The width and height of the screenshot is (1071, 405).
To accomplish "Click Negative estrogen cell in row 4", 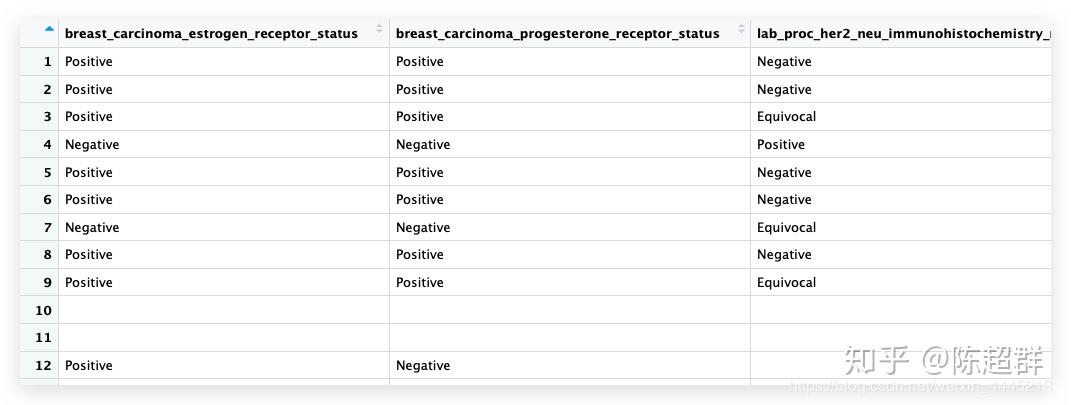I will [x=92, y=145].
